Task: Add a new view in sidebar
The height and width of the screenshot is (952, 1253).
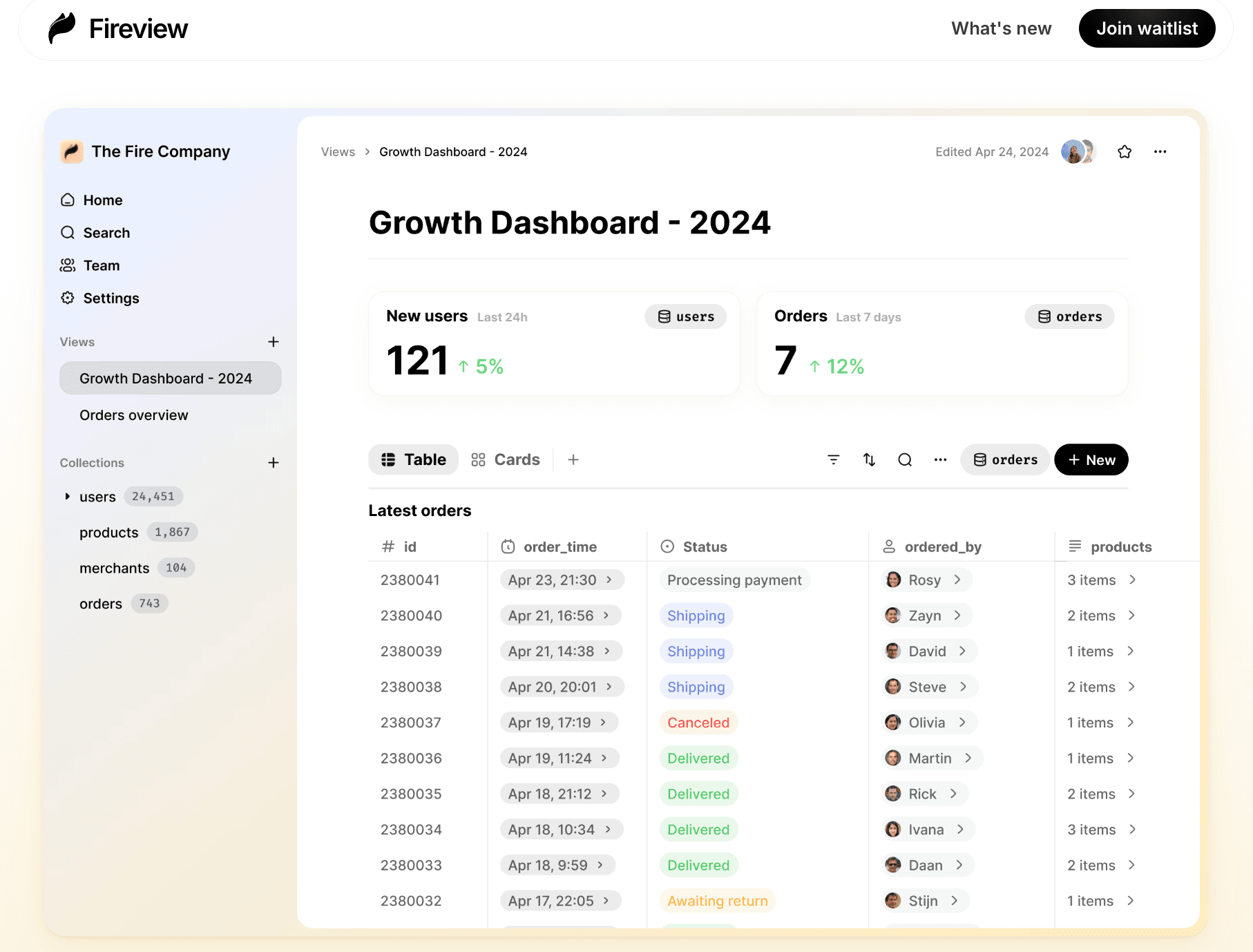Action: pyautogui.click(x=274, y=342)
